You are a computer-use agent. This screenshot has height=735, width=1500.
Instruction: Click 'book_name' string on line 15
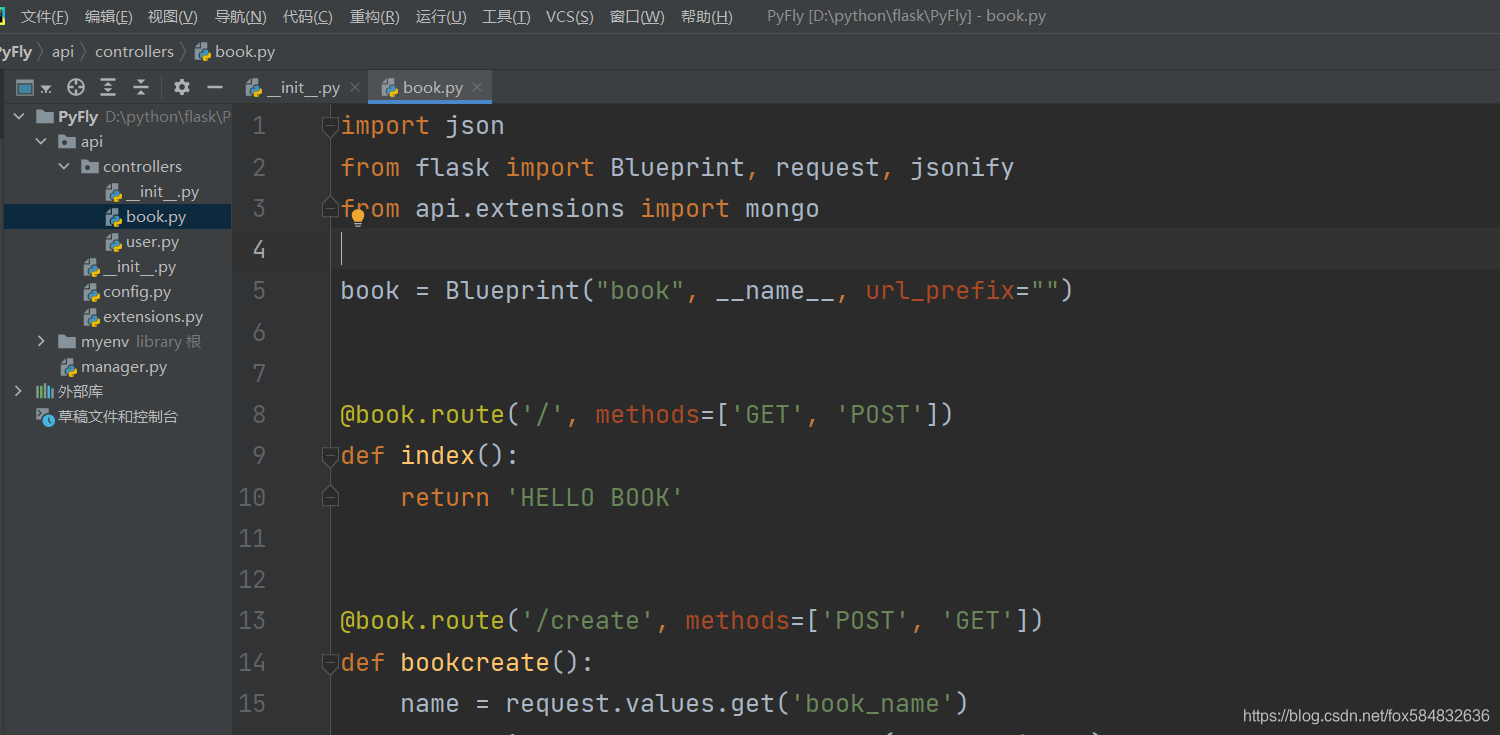pos(872,704)
